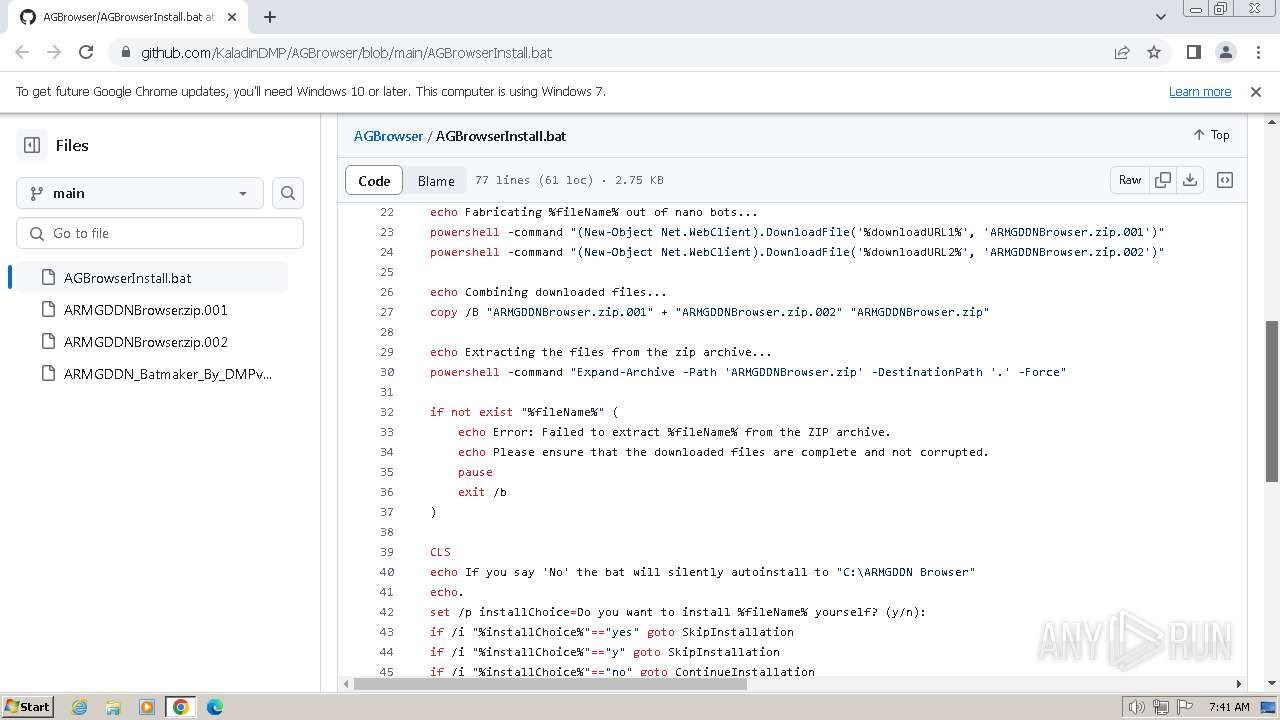Image resolution: width=1280 pixels, height=720 pixels.
Task: Open tab search chevron in title bar
Action: [x=1160, y=17]
